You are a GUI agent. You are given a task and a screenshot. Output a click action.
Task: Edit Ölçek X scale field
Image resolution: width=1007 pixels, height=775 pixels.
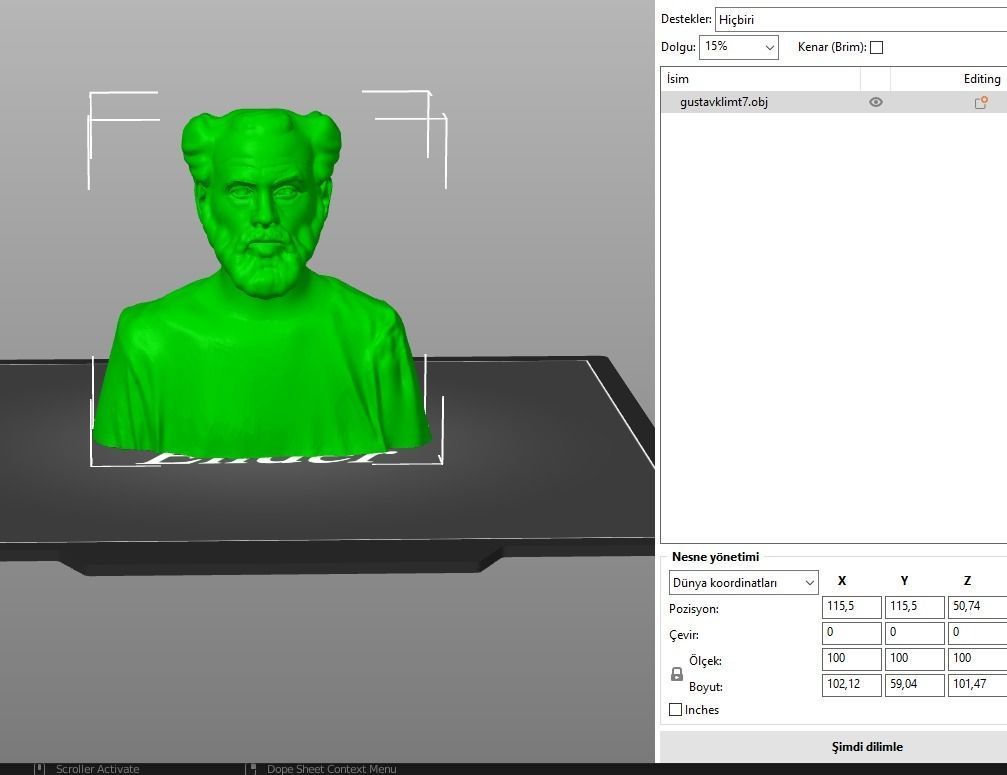coord(852,659)
